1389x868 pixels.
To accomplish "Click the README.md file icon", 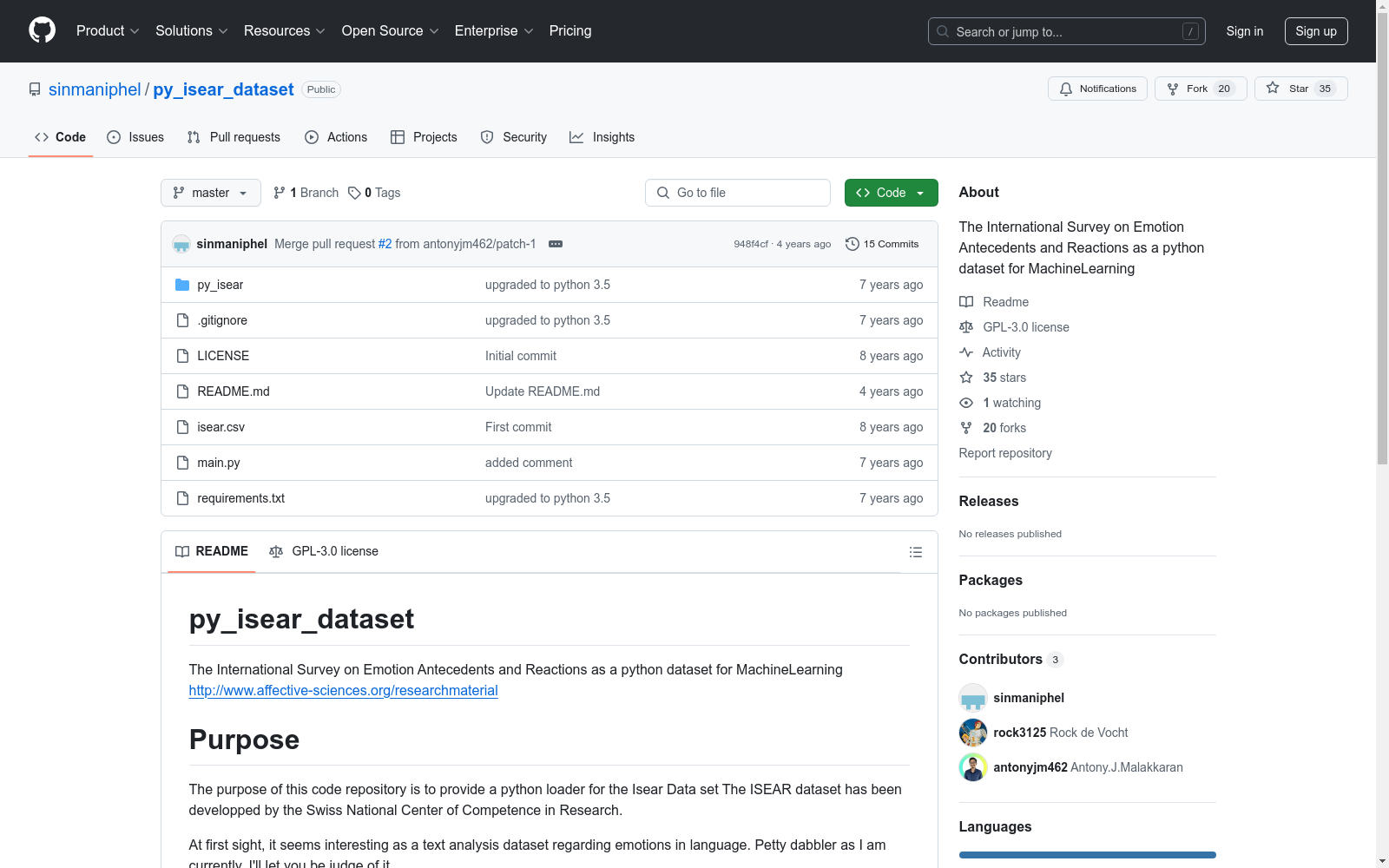I will click(182, 391).
